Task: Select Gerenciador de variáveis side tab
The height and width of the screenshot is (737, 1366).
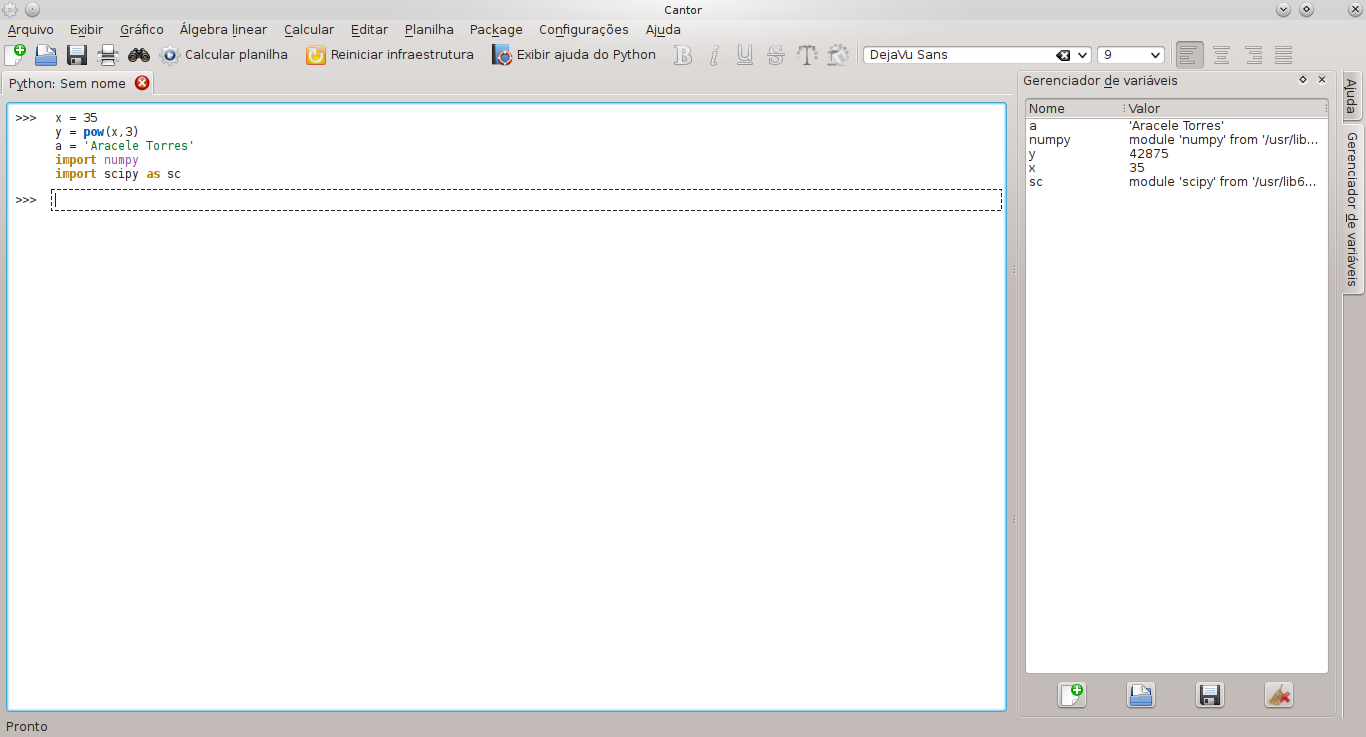Action: (1352, 208)
